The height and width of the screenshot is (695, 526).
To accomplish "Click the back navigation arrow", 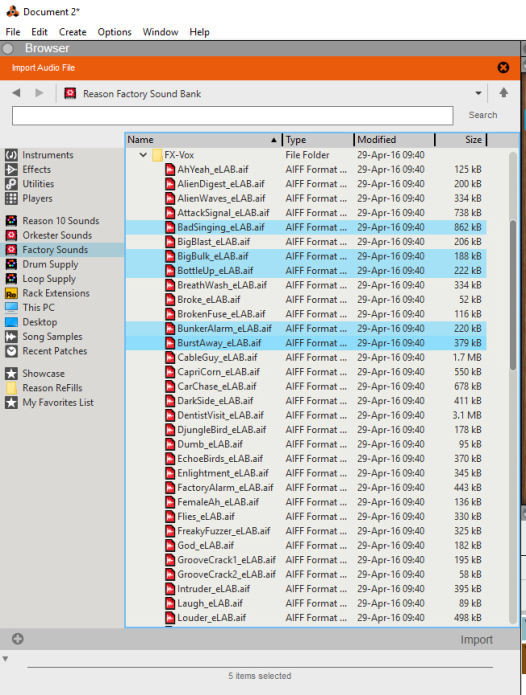I will point(16,93).
